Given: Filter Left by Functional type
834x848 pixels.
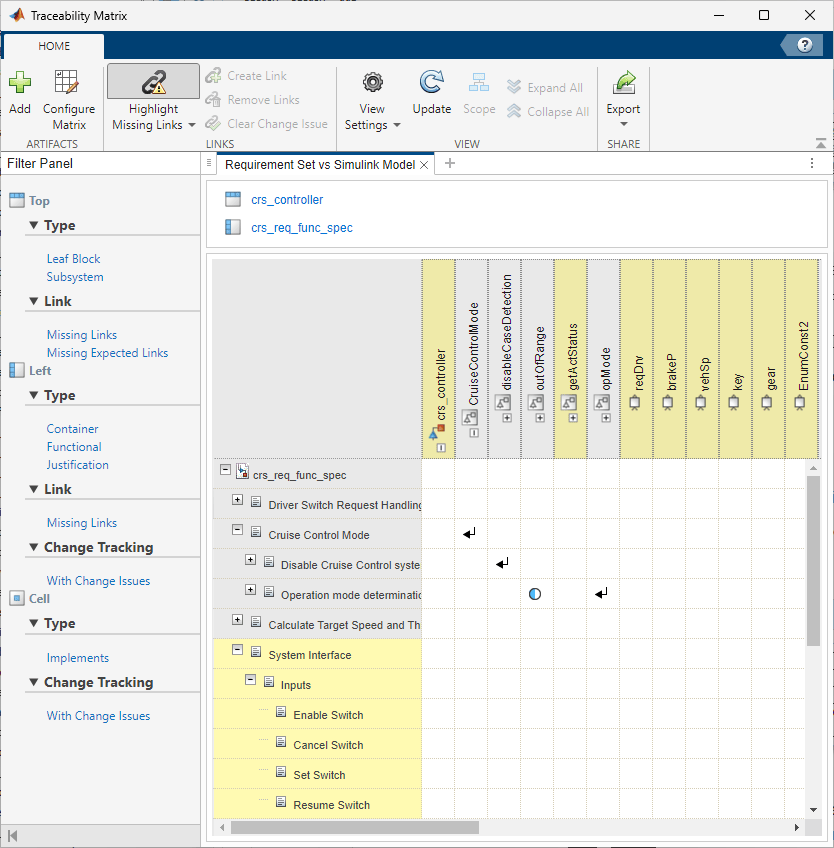Looking at the screenshot, I should tap(74, 447).
